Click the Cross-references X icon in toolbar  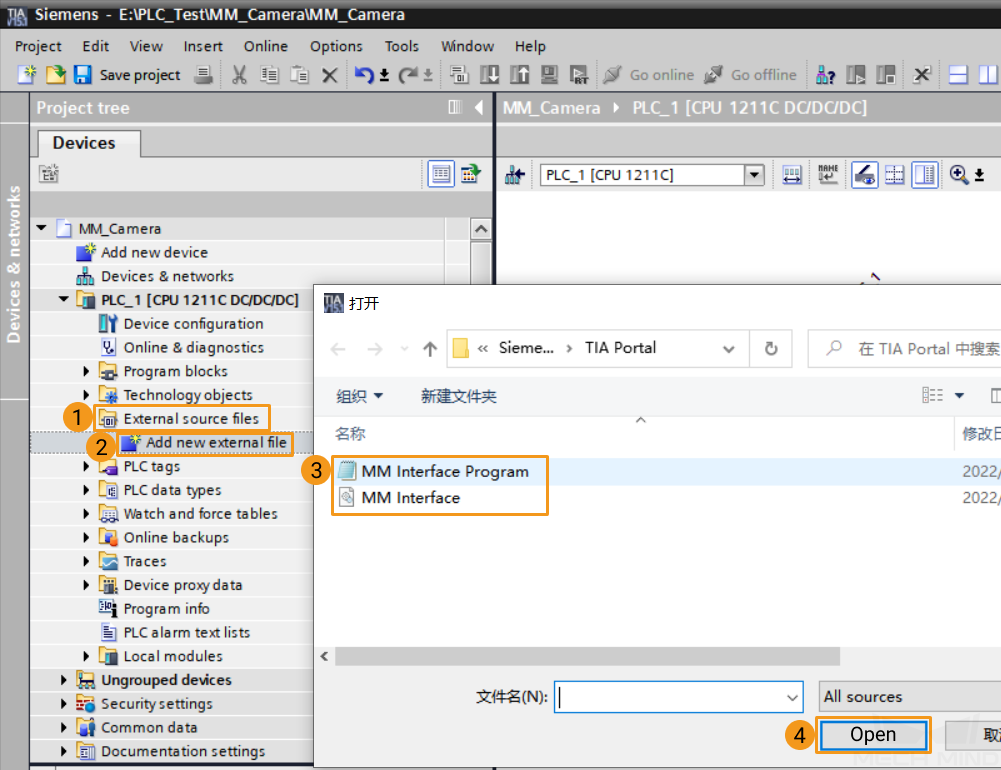tap(921, 75)
